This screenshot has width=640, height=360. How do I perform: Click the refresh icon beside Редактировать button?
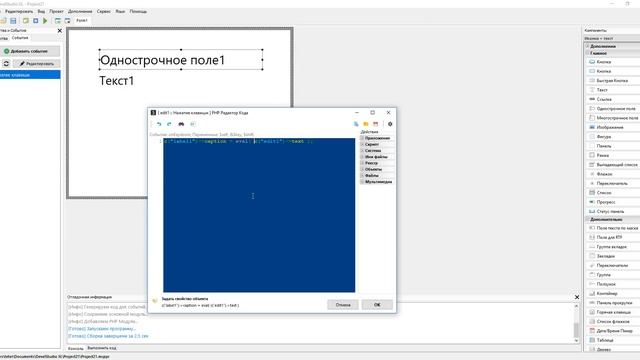click(x=6, y=64)
